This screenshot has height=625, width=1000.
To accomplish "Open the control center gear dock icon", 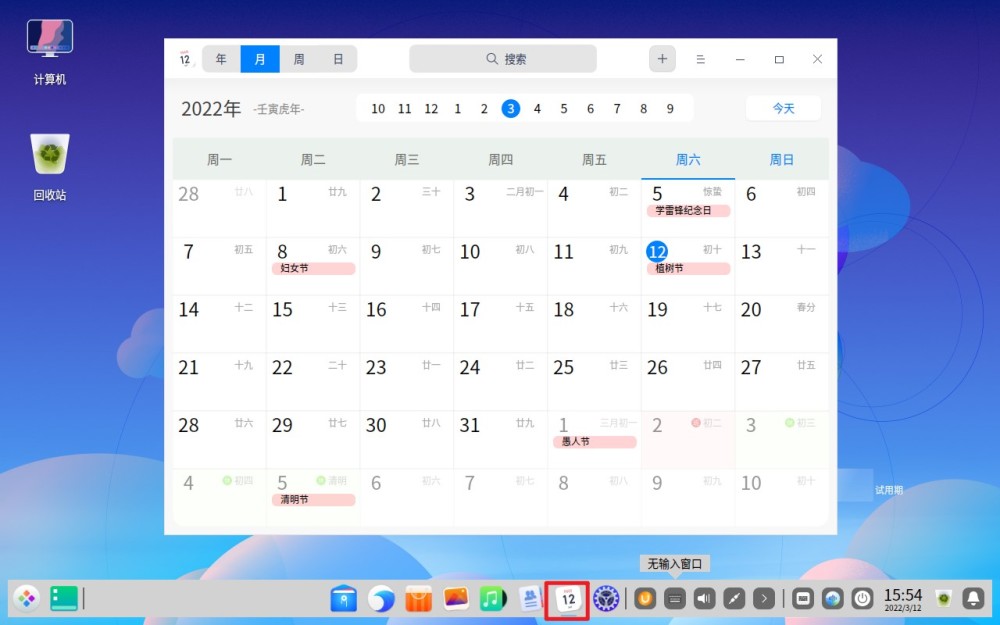I will click(606, 598).
